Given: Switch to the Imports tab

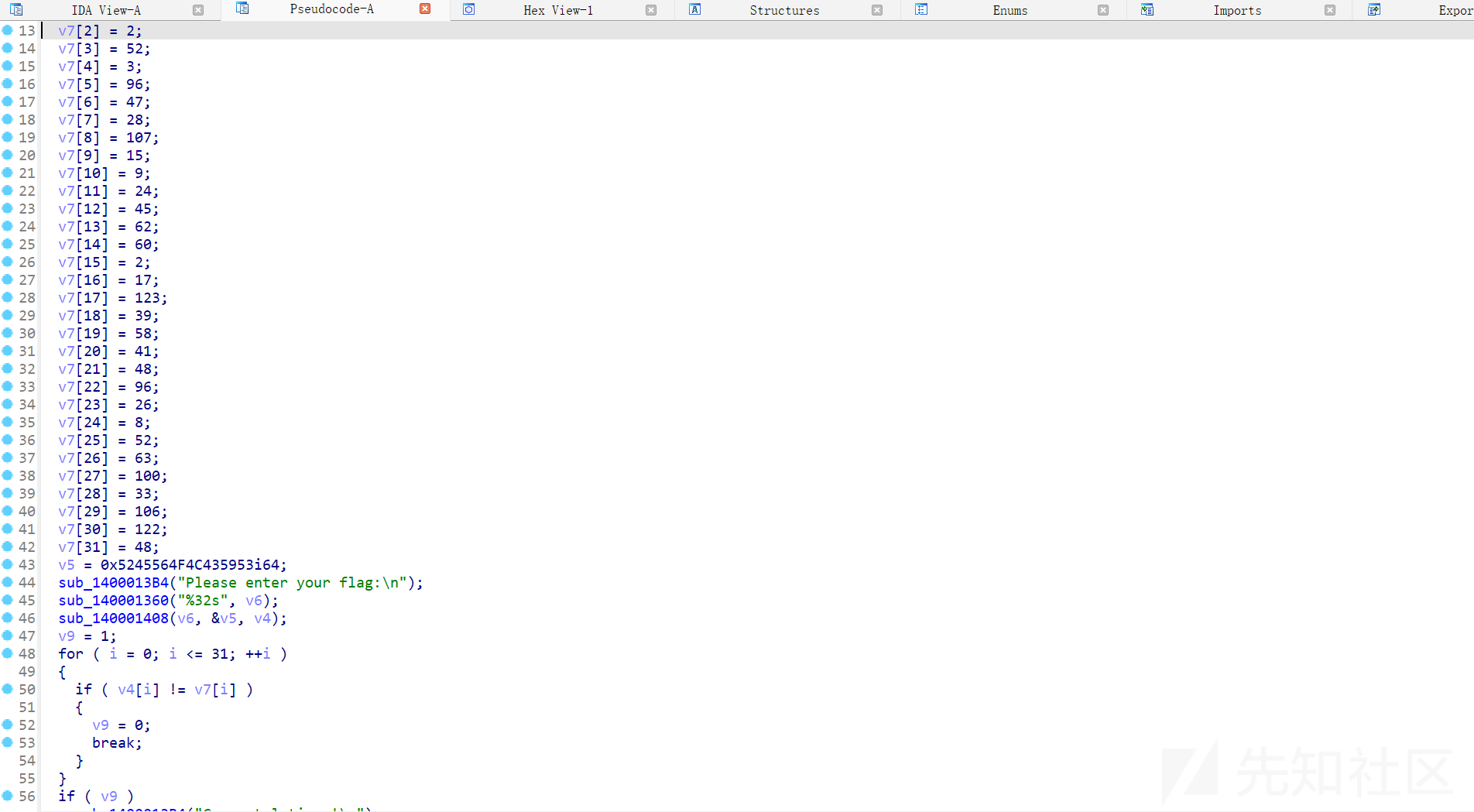Looking at the screenshot, I should tap(1237, 10).
